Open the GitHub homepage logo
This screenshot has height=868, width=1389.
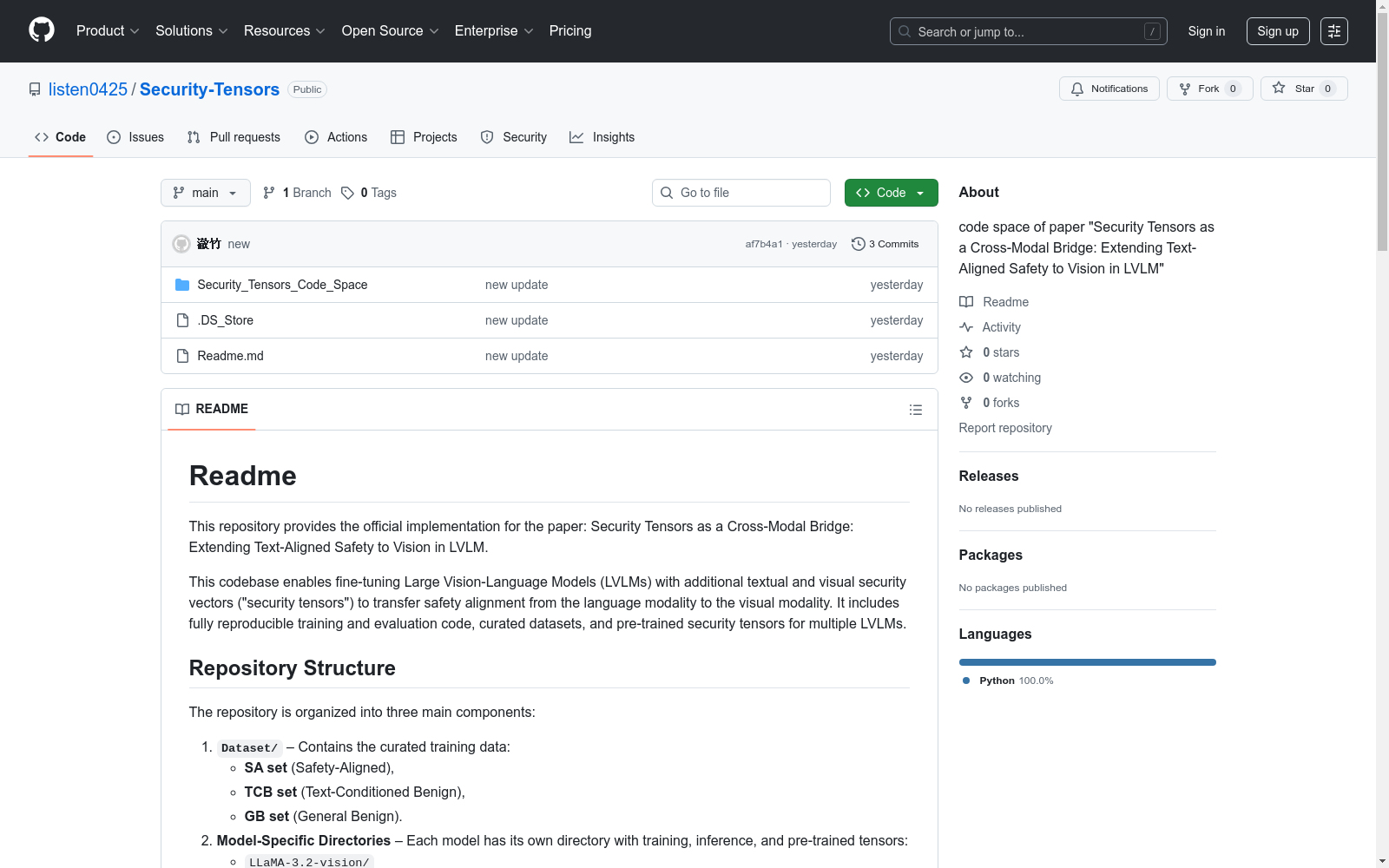[x=42, y=30]
